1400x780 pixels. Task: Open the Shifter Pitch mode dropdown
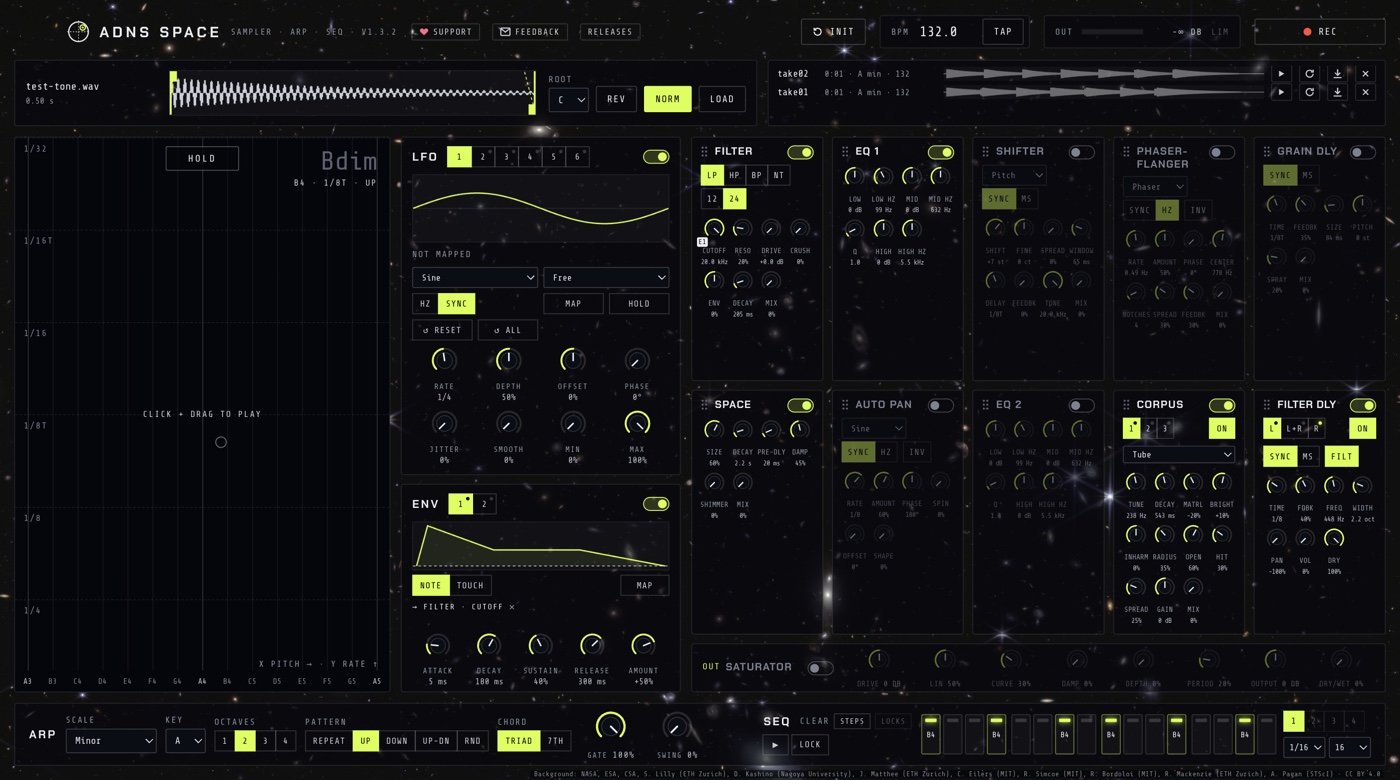(1014, 175)
